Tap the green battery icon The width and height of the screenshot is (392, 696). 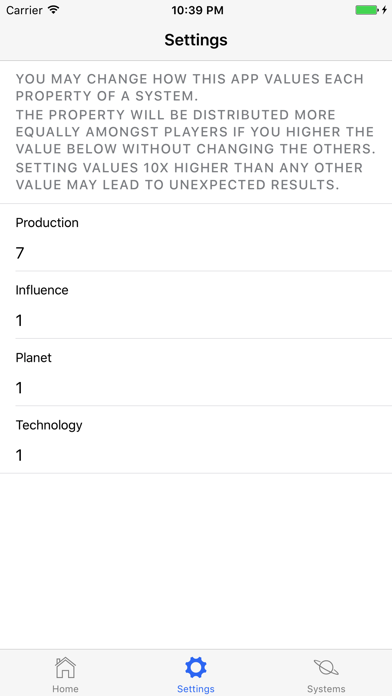tap(366, 10)
